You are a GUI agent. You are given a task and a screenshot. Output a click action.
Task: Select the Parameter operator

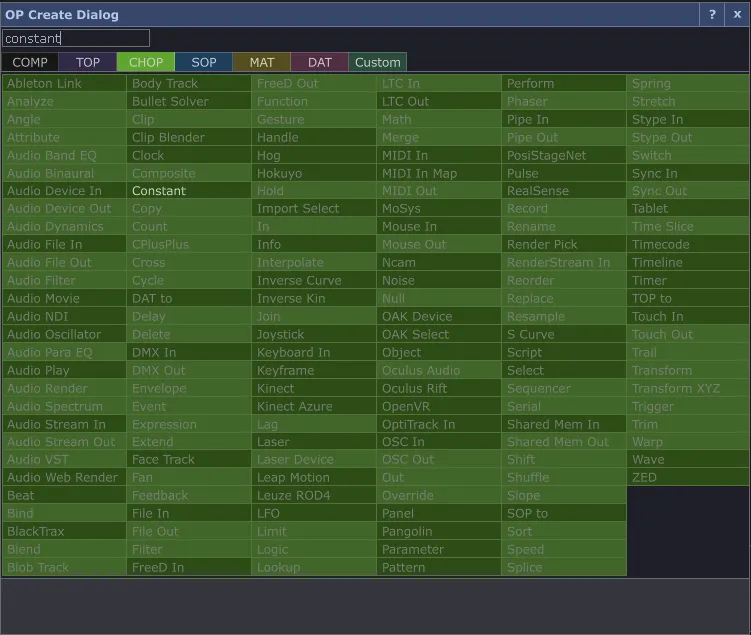pyautogui.click(x=439, y=549)
